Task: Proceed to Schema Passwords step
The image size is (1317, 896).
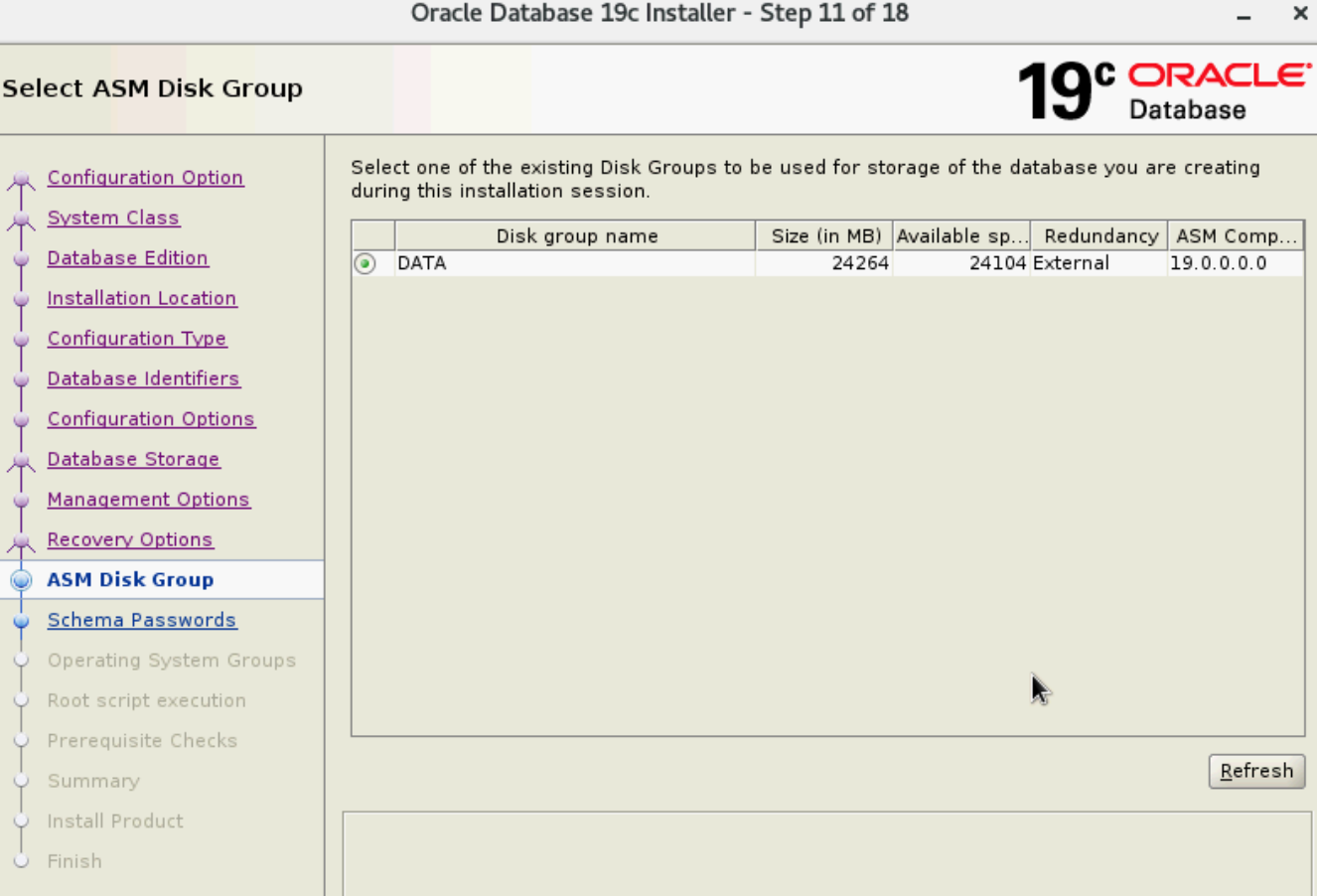Action: tap(142, 620)
